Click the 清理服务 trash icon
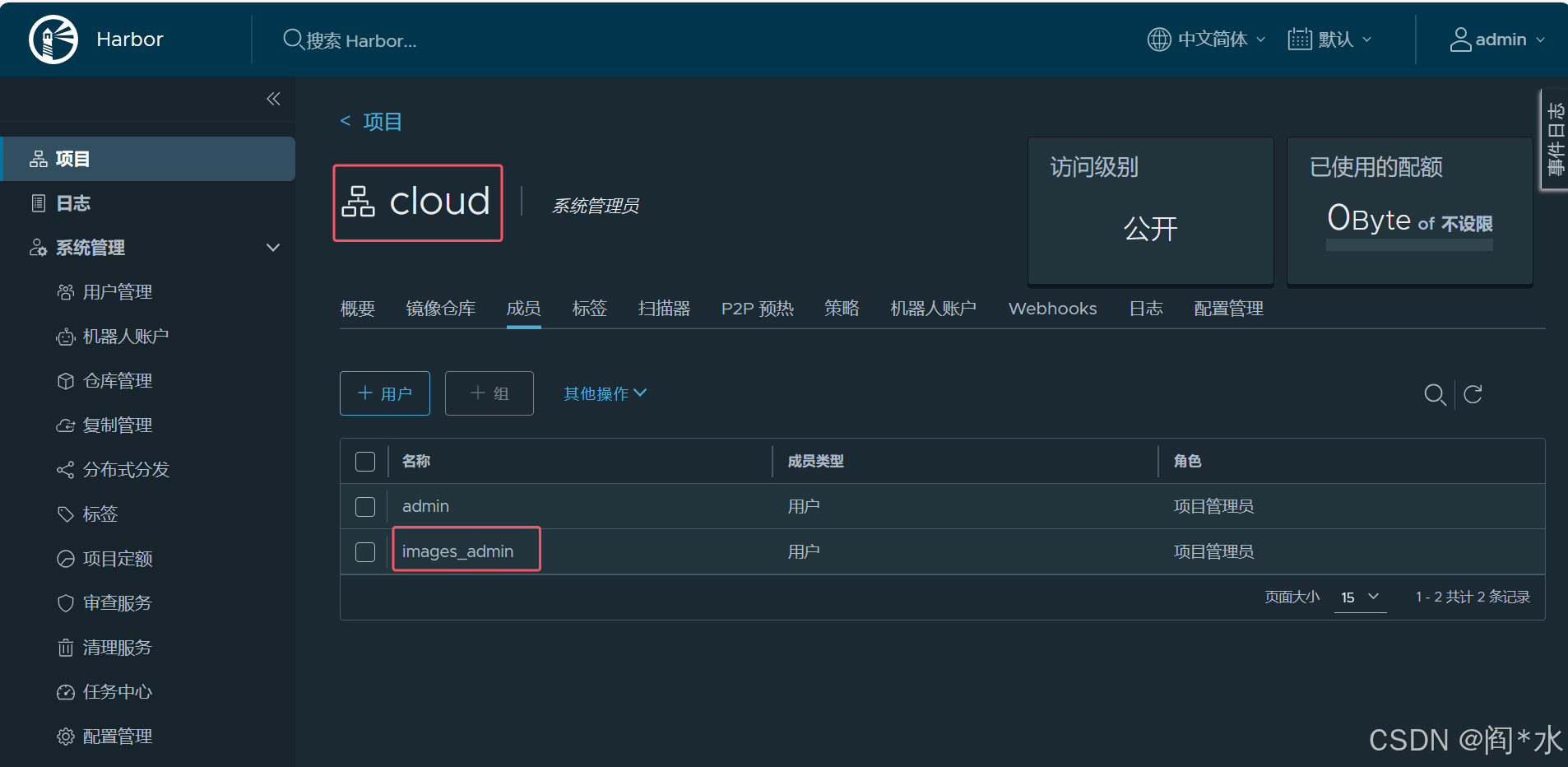This screenshot has height=767, width=1568. click(66, 648)
